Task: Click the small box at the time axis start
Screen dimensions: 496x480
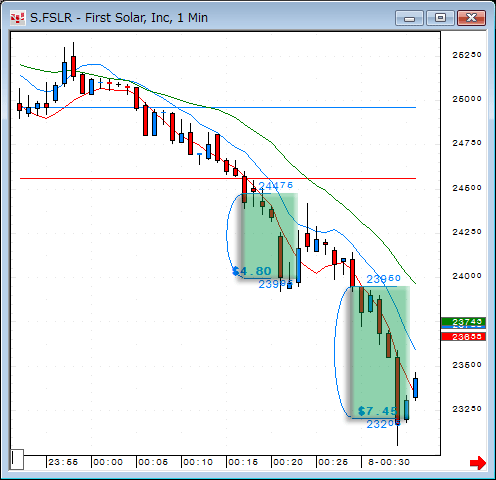Action: 17,459
